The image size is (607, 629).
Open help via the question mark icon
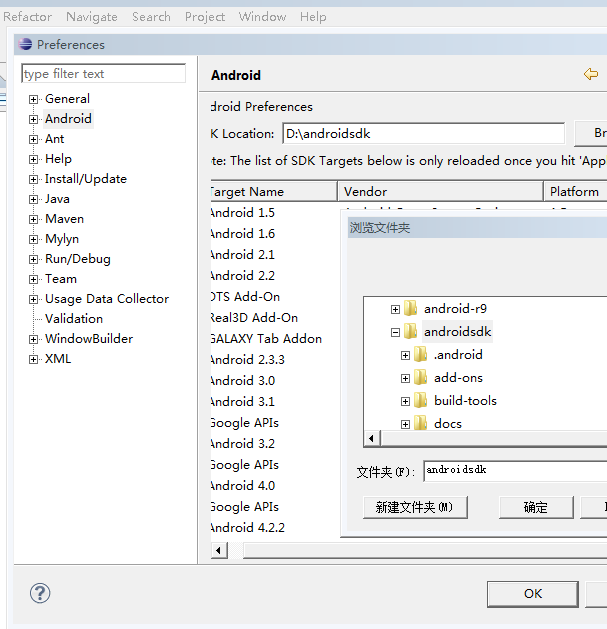[40, 593]
